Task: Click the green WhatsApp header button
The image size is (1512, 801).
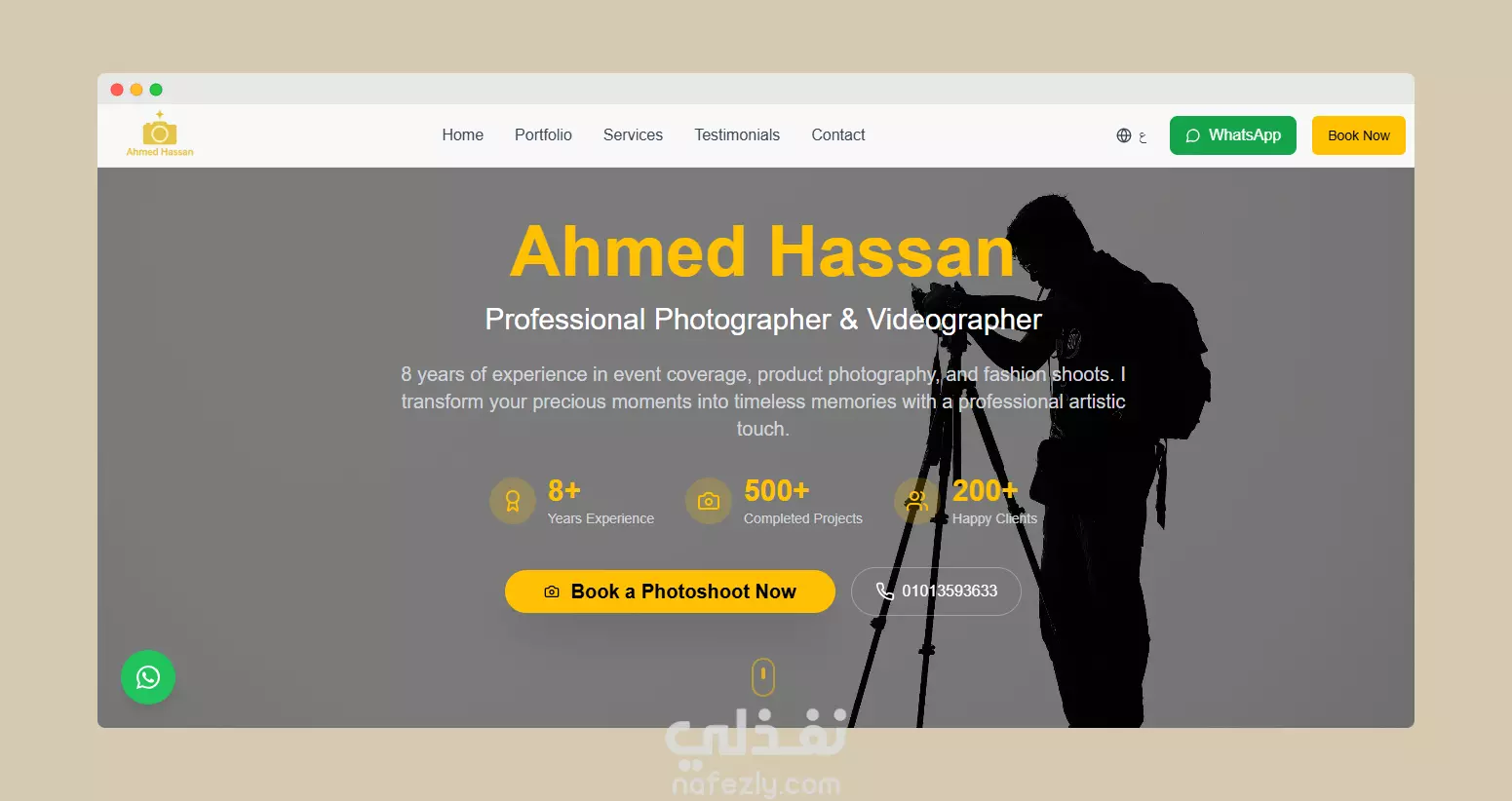Action: point(1233,135)
